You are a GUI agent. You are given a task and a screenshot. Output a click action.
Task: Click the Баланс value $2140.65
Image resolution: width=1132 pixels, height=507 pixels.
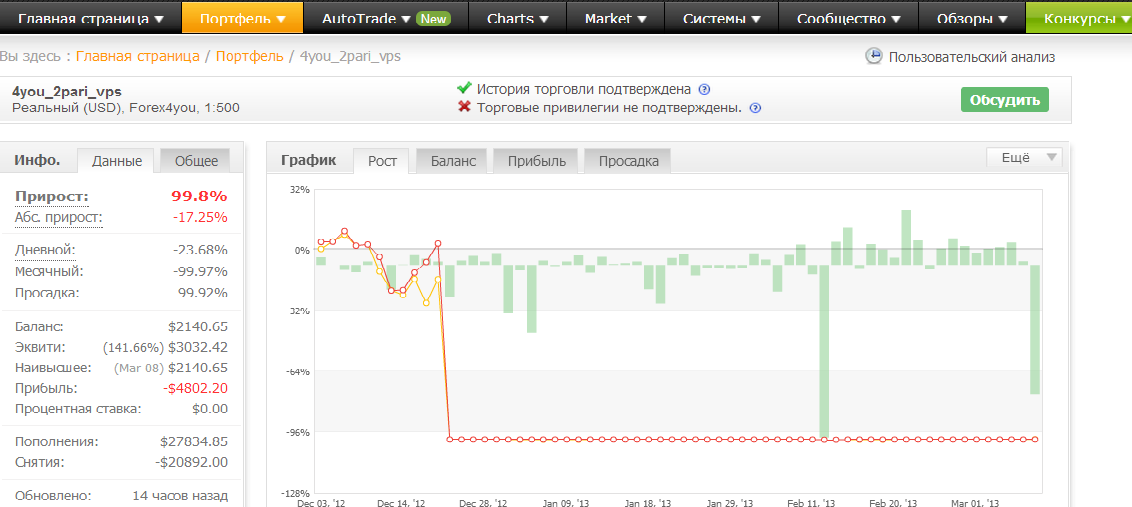[x=198, y=327]
